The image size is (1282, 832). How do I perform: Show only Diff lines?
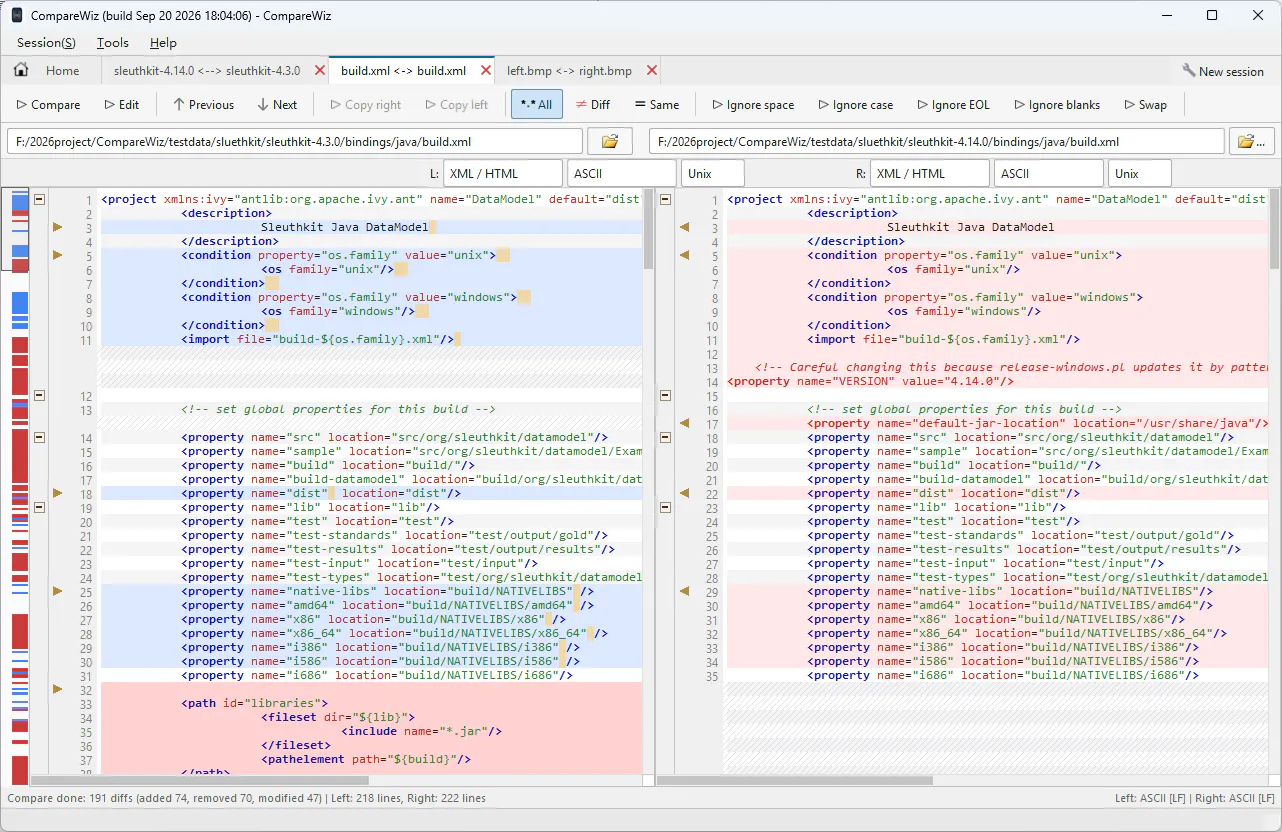pyautogui.click(x=592, y=105)
